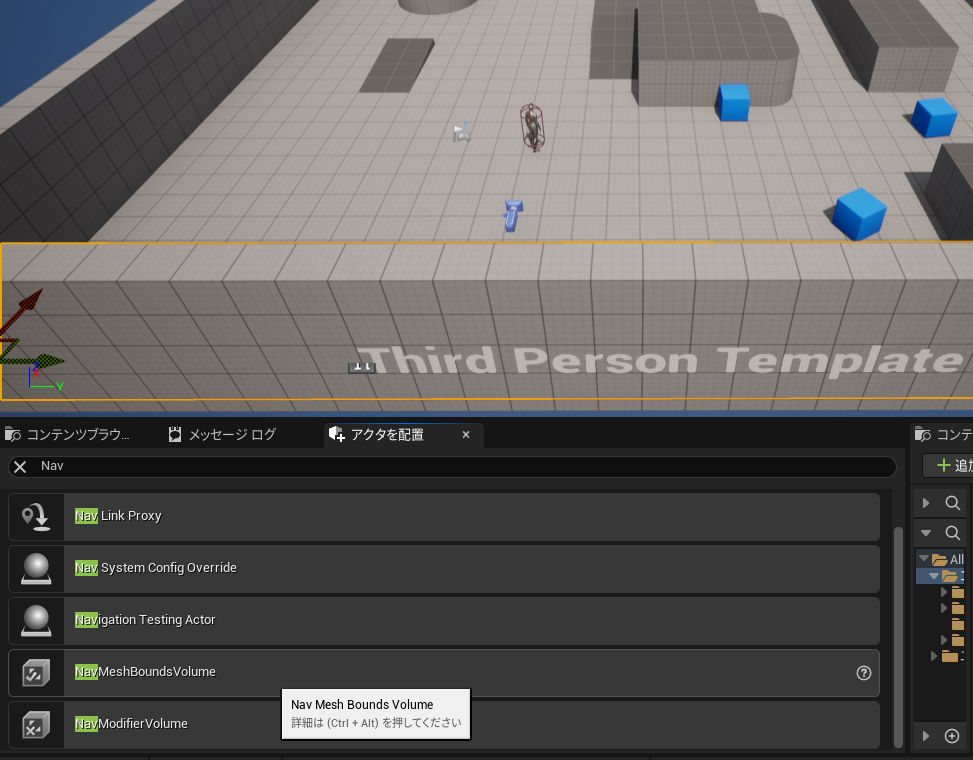Open help for NavMeshBoundsVolume question mark

pyautogui.click(x=863, y=673)
